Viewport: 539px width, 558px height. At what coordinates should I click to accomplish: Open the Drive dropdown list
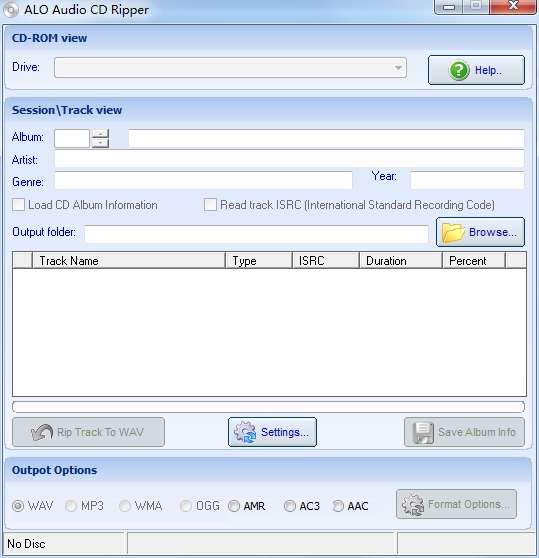click(x=230, y=68)
